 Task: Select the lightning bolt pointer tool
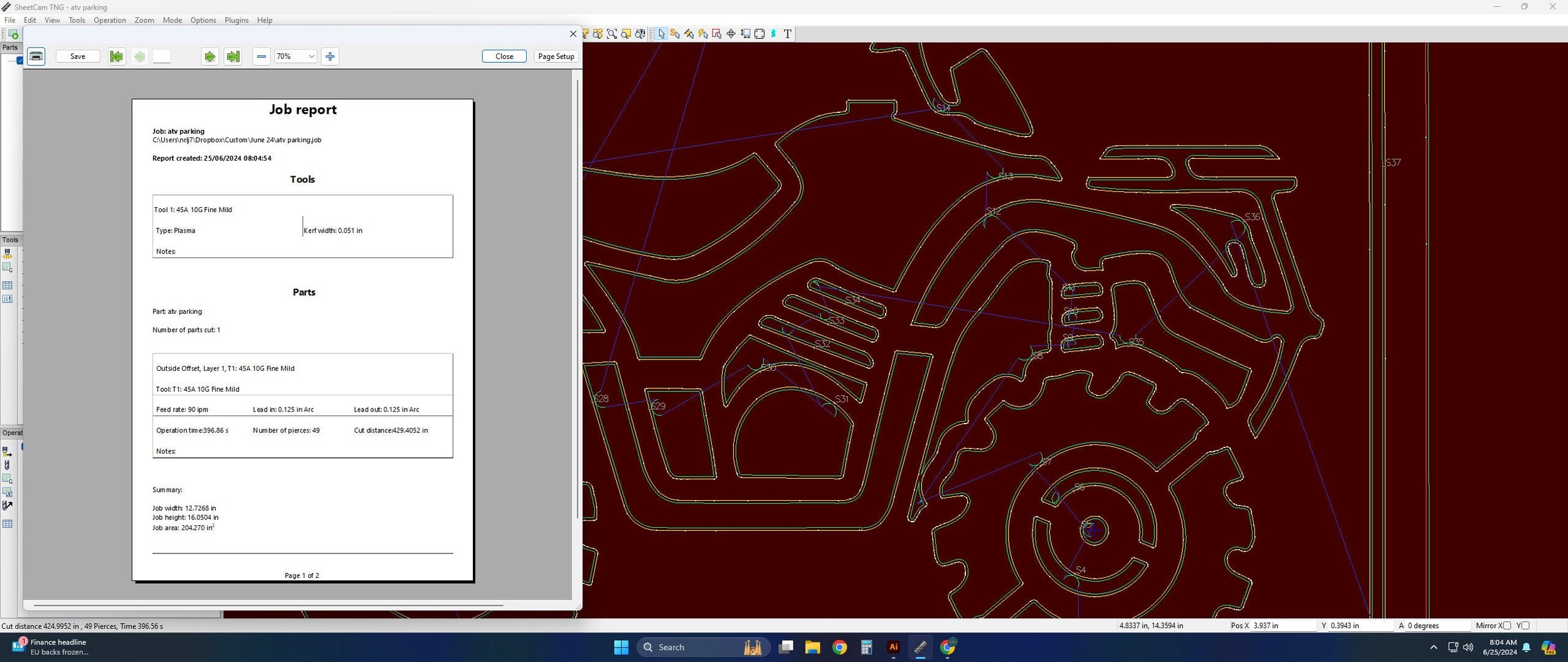point(703,34)
